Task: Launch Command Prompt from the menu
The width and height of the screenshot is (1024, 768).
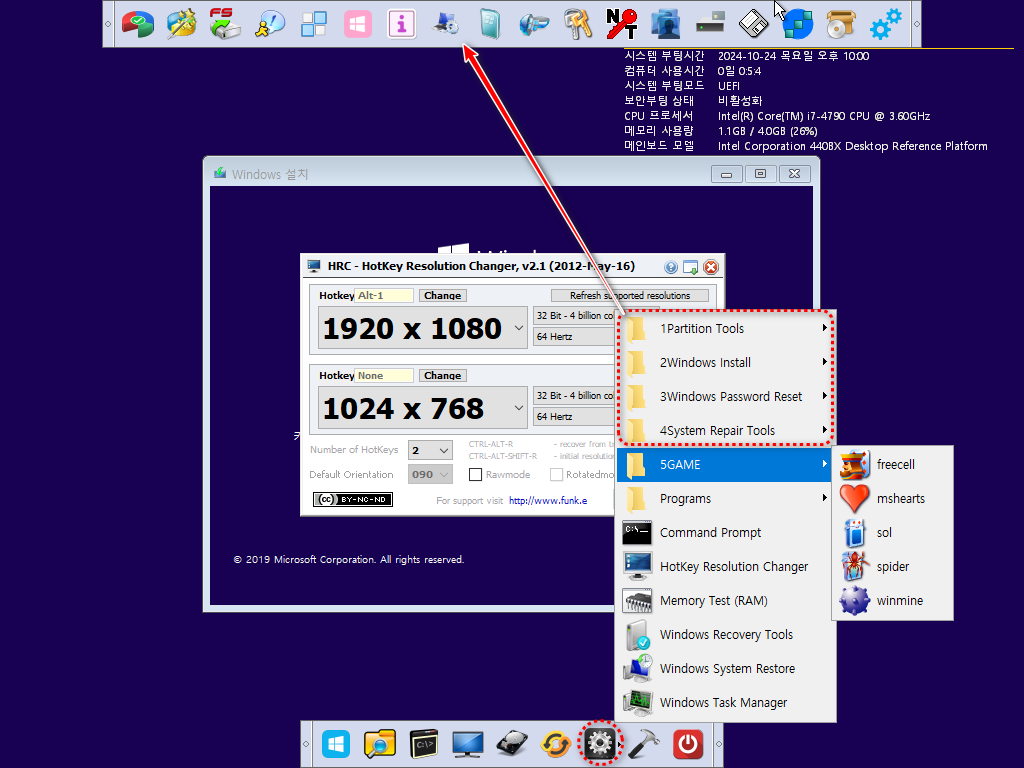Action: (724, 532)
